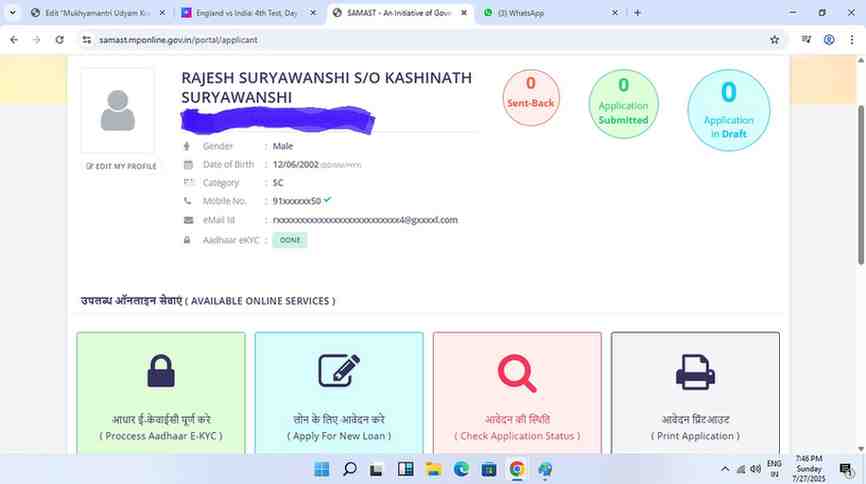Open the Windows Start button

pyautogui.click(x=321, y=470)
